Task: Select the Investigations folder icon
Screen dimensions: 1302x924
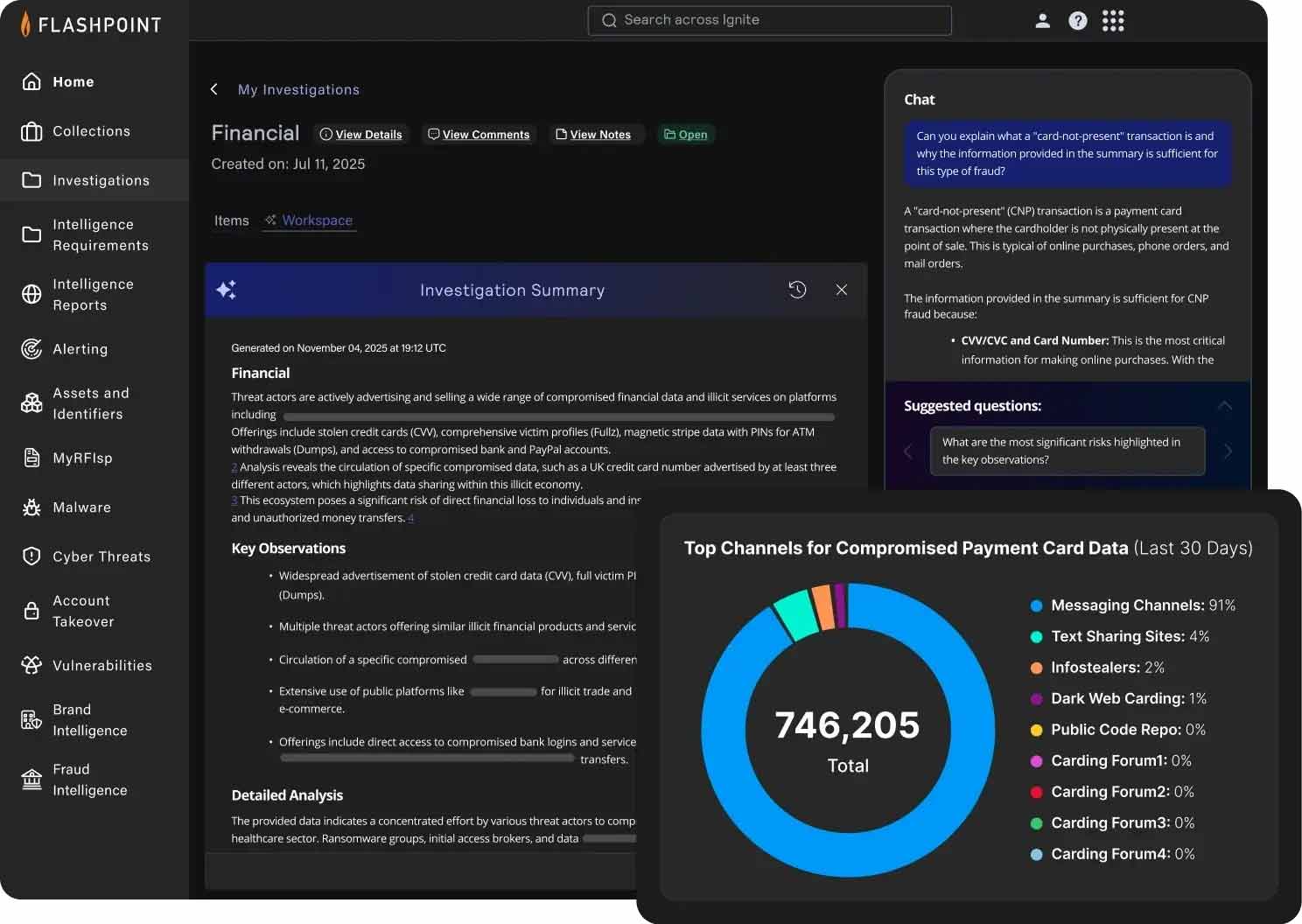Action: pyautogui.click(x=31, y=180)
